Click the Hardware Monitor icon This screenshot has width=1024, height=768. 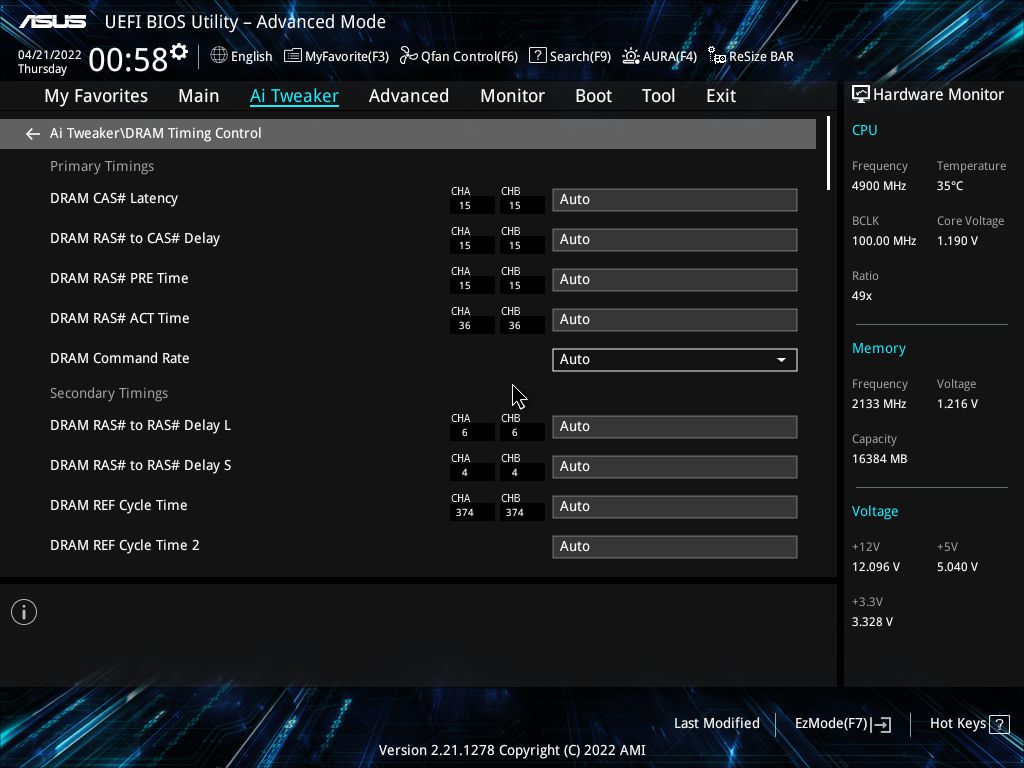861,95
